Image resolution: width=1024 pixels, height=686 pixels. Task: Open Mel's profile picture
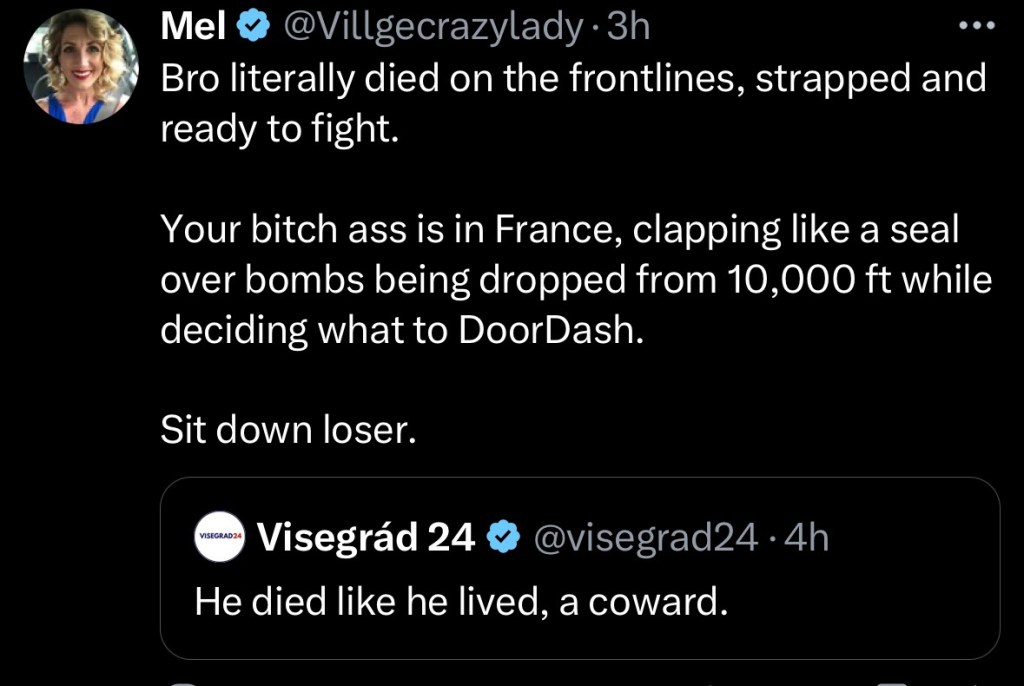click(80, 67)
